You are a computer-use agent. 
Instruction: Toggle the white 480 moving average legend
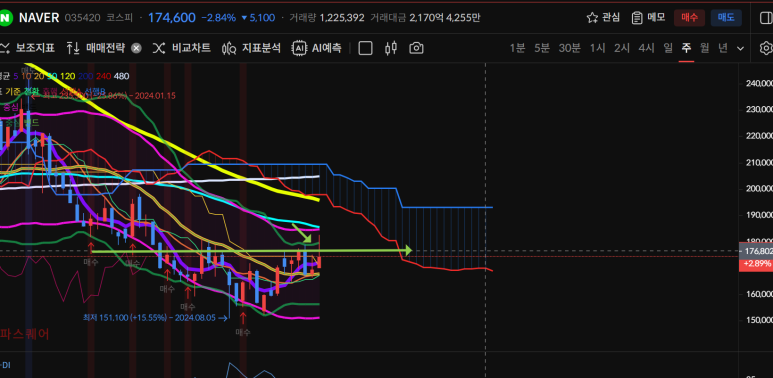pyautogui.click(x=121, y=76)
